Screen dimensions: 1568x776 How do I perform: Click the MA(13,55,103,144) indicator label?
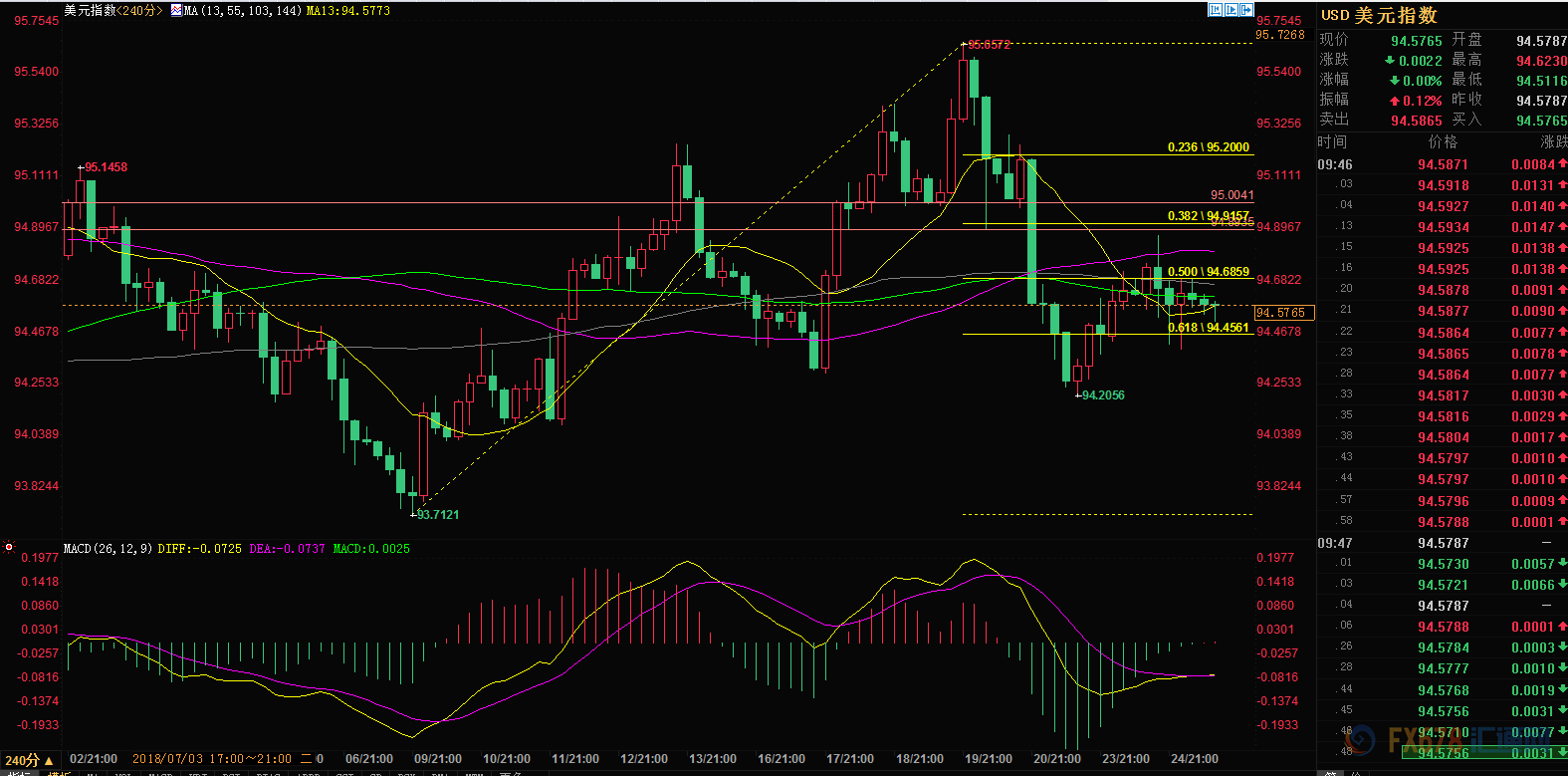coord(243,11)
